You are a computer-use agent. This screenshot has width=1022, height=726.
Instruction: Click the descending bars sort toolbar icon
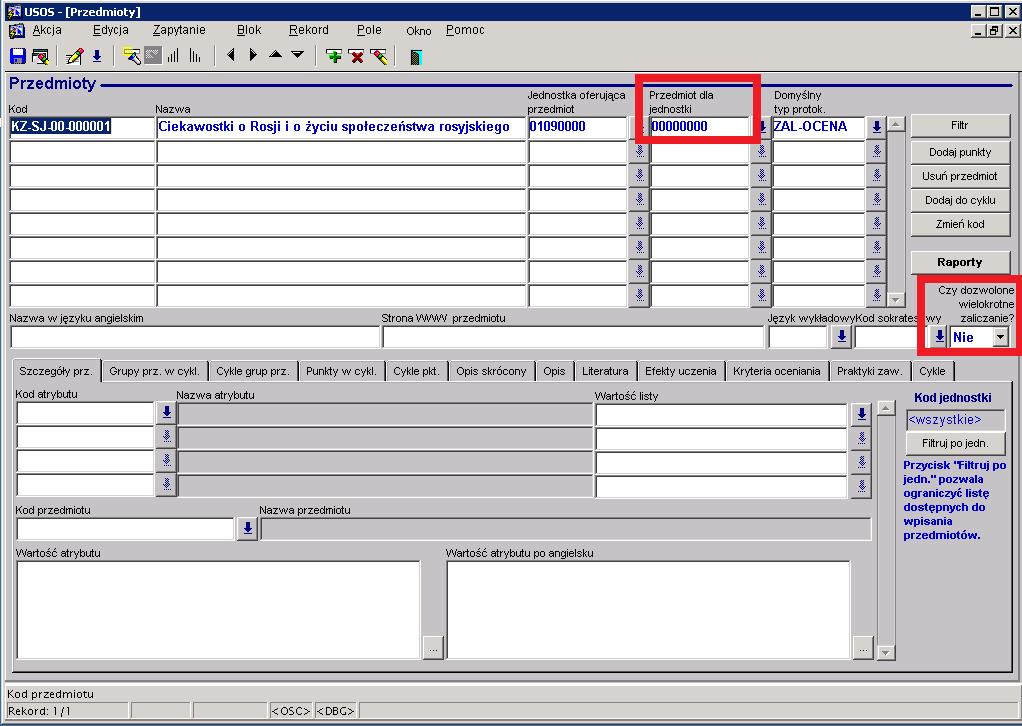(195, 57)
